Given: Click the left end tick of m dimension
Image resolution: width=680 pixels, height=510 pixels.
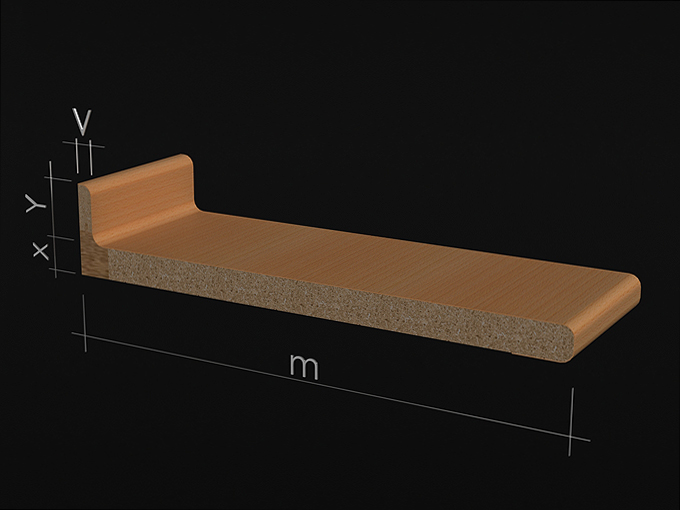Looking at the screenshot, I should pyautogui.click(x=84, y=323).
